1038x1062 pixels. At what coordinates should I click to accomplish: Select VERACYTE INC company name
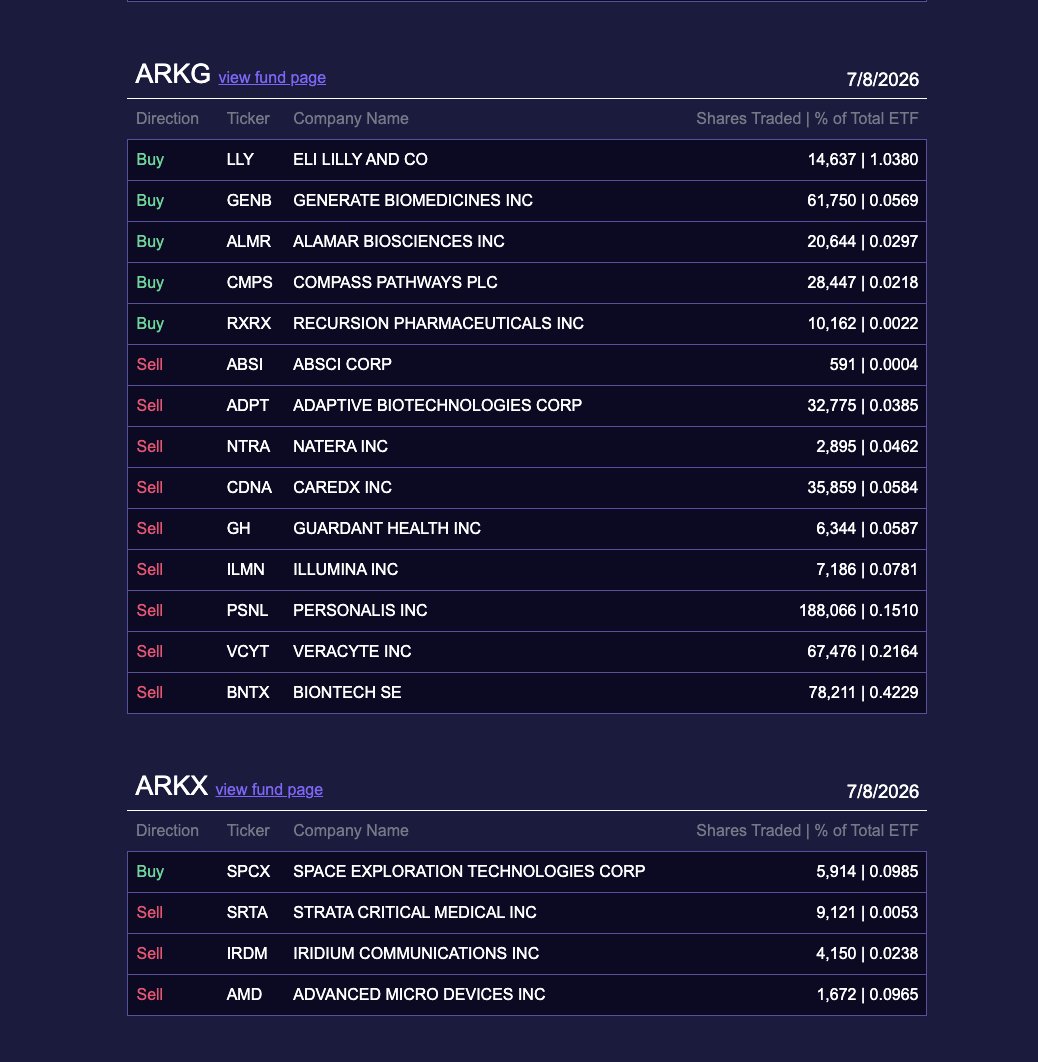point(352,652)
